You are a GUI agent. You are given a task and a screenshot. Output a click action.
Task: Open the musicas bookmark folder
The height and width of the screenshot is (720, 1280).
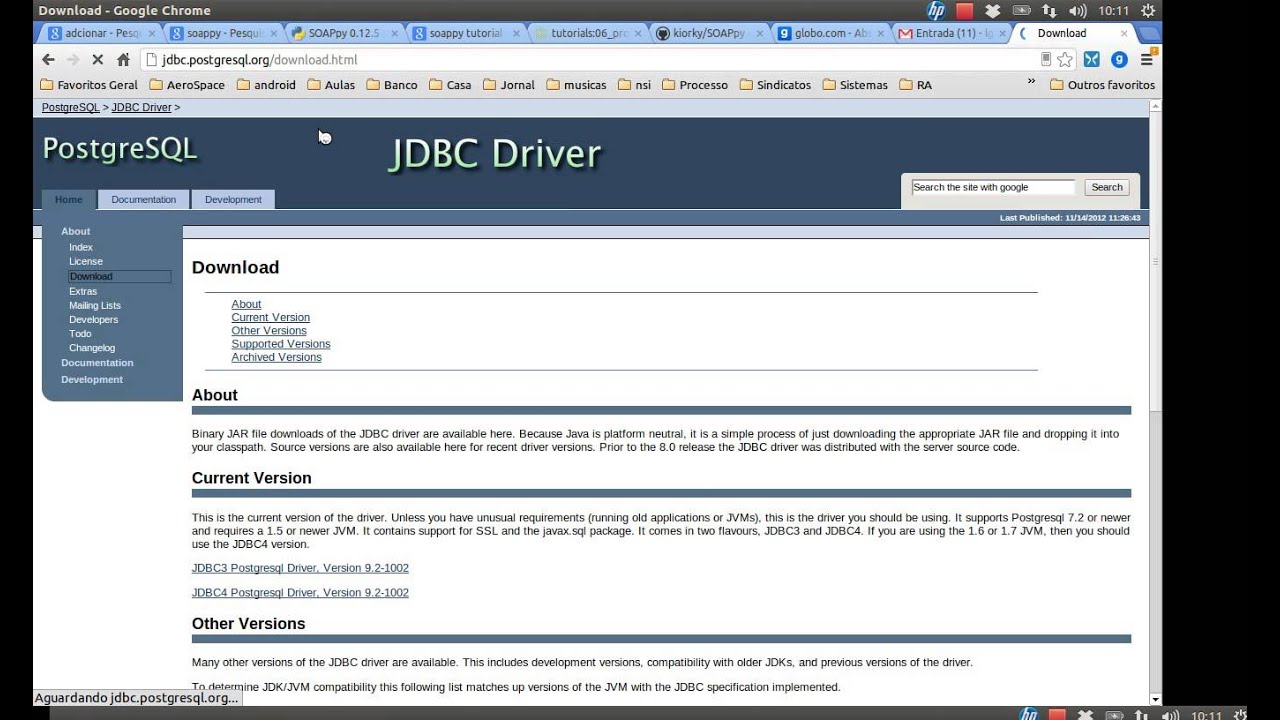(x=576, y=85)
